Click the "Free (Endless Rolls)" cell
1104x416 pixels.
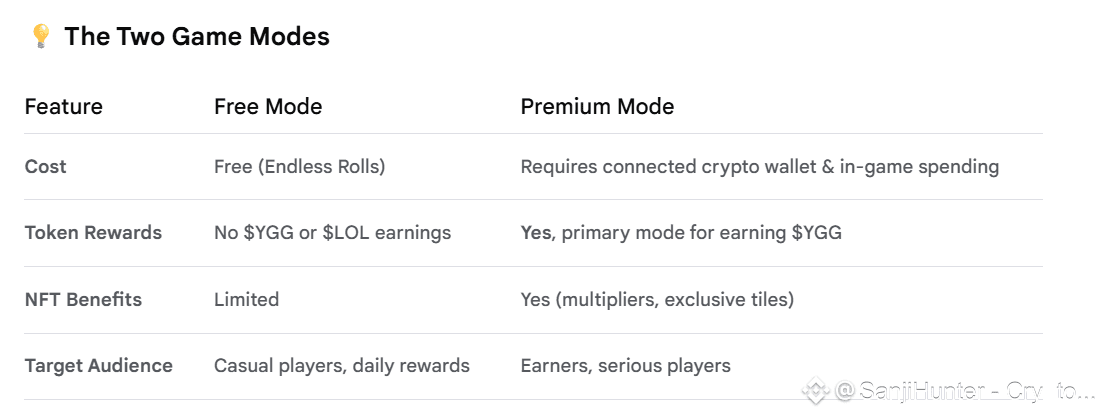tap(299, 166)
